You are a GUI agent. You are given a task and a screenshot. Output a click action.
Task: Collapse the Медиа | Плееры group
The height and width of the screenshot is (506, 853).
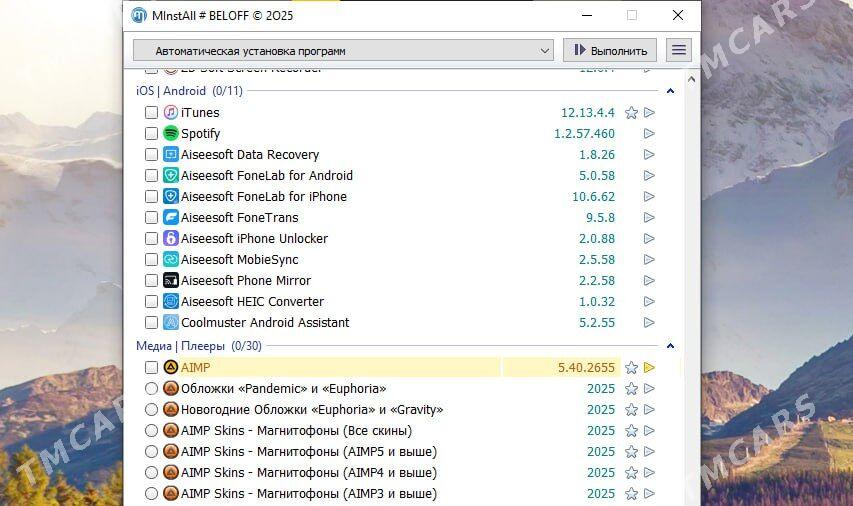pos(670,346)
